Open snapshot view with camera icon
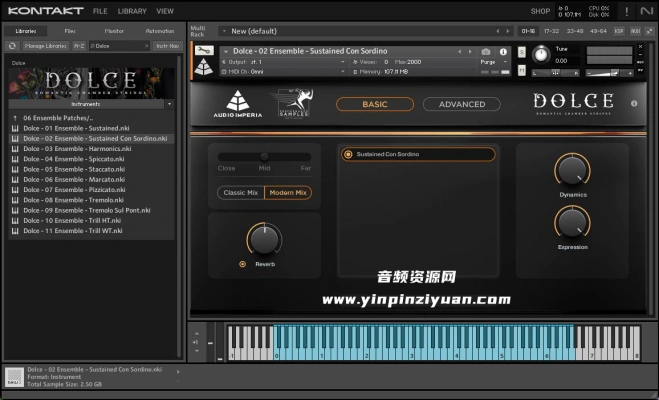This screenshot has height=400, width=659. tap(486, 52)
